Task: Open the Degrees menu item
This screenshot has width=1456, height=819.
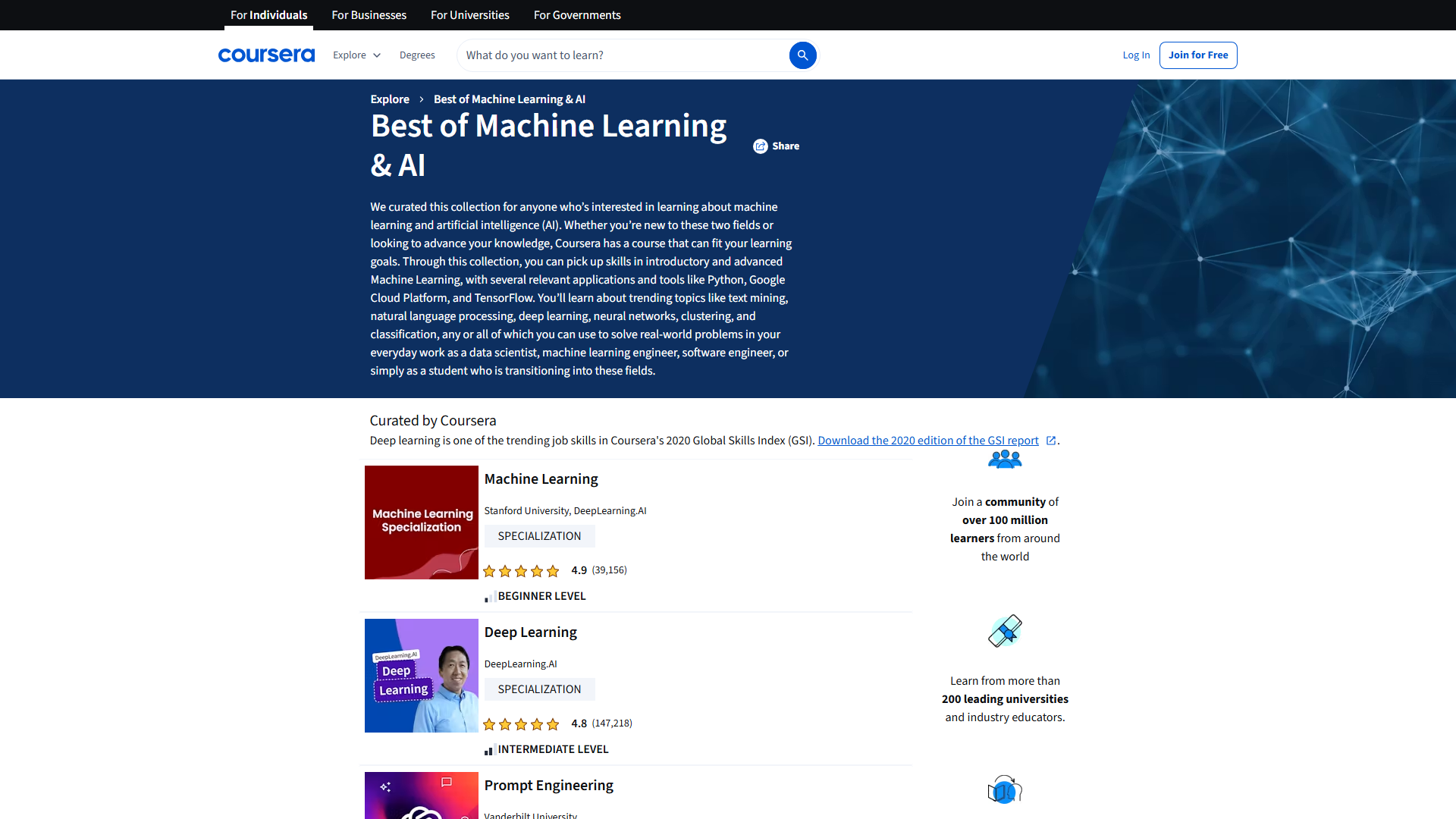Action: [417, 55]
